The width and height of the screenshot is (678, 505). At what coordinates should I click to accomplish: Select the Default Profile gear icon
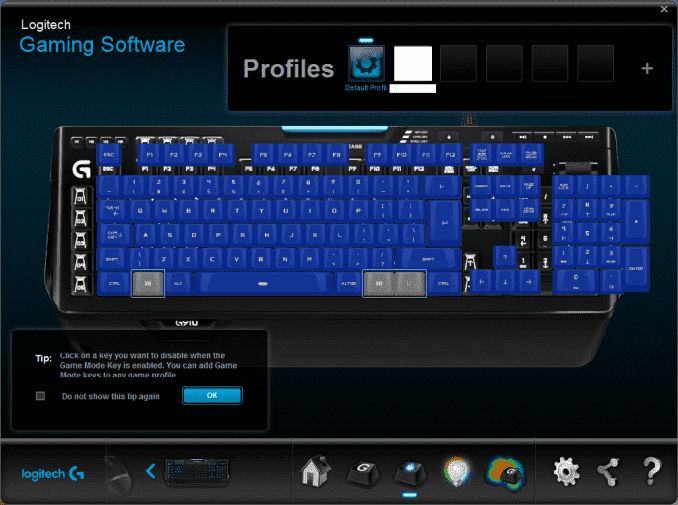(x=366, y=63)
